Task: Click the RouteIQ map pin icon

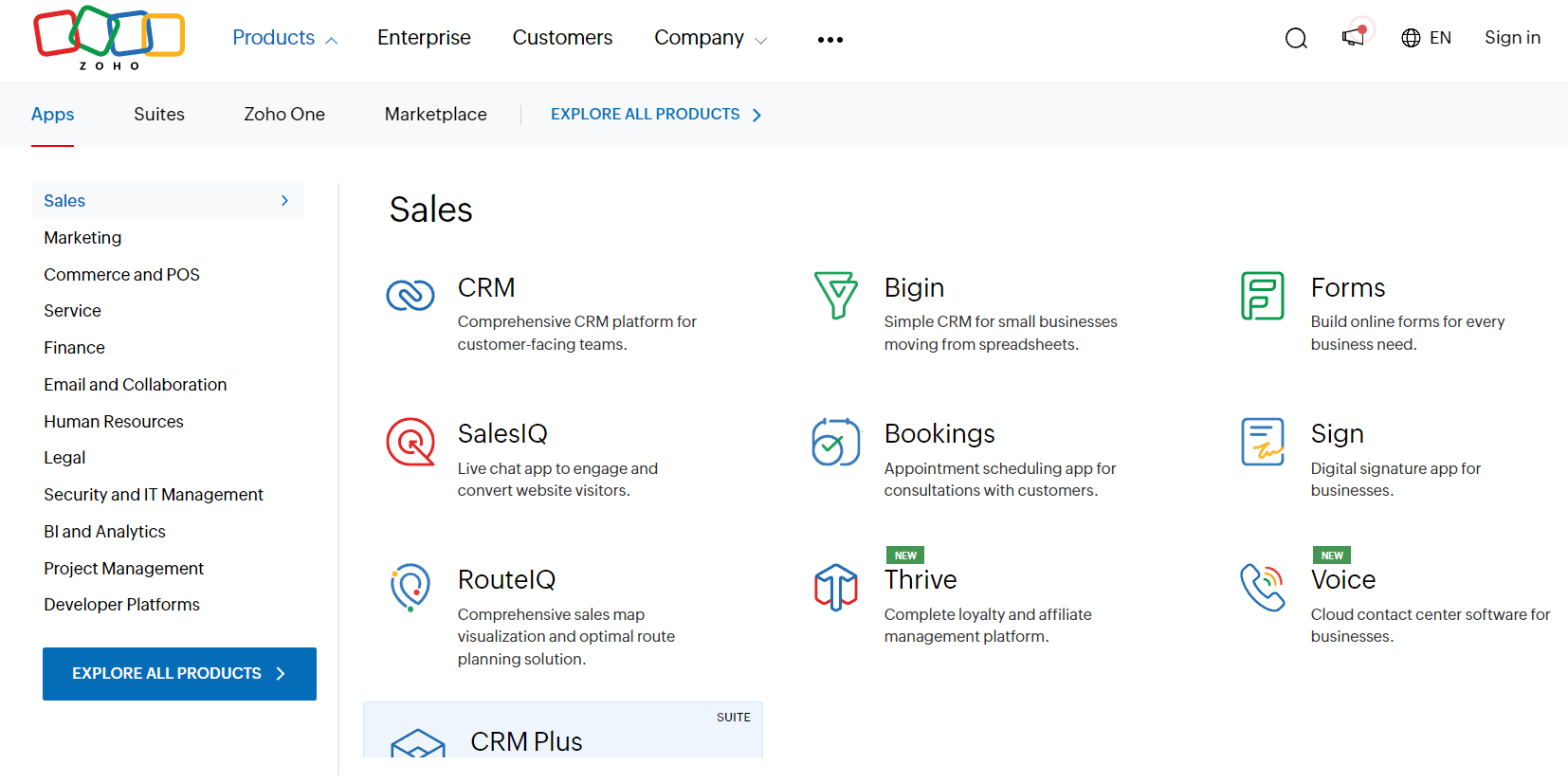Action: pyautogui.click(x=410, y=588)
